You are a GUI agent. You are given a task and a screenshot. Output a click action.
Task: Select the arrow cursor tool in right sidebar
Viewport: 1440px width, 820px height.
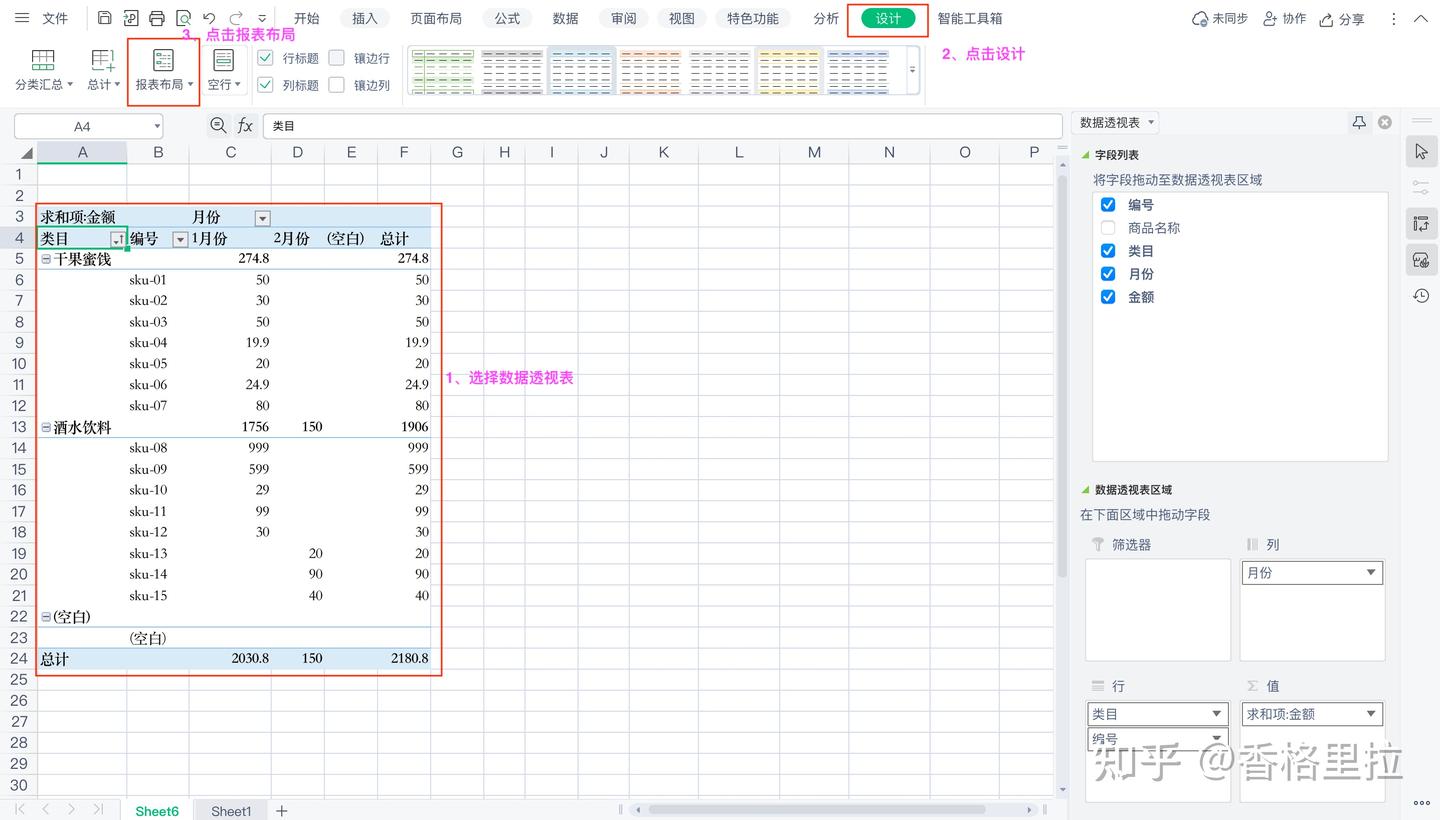coord(1421,152)
